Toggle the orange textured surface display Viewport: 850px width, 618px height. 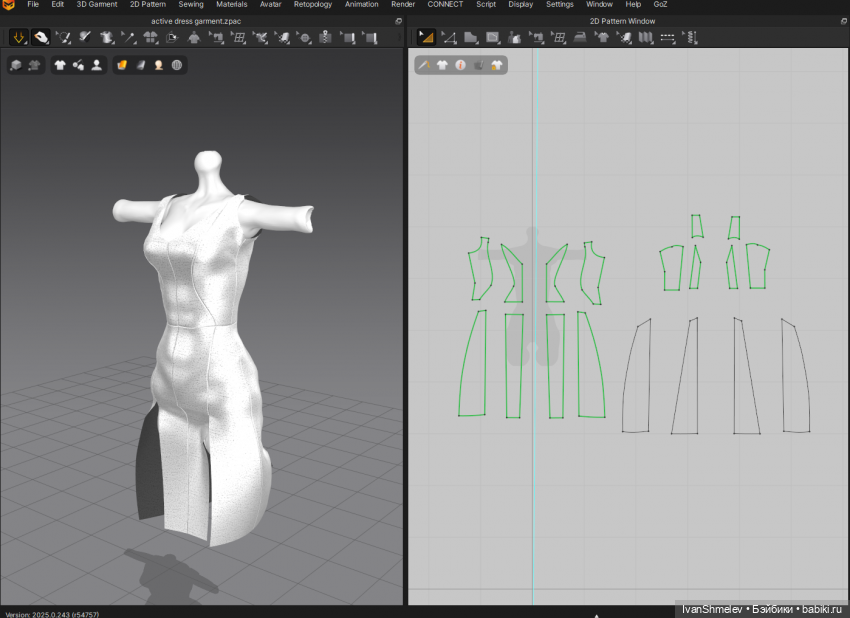[122, 65]
